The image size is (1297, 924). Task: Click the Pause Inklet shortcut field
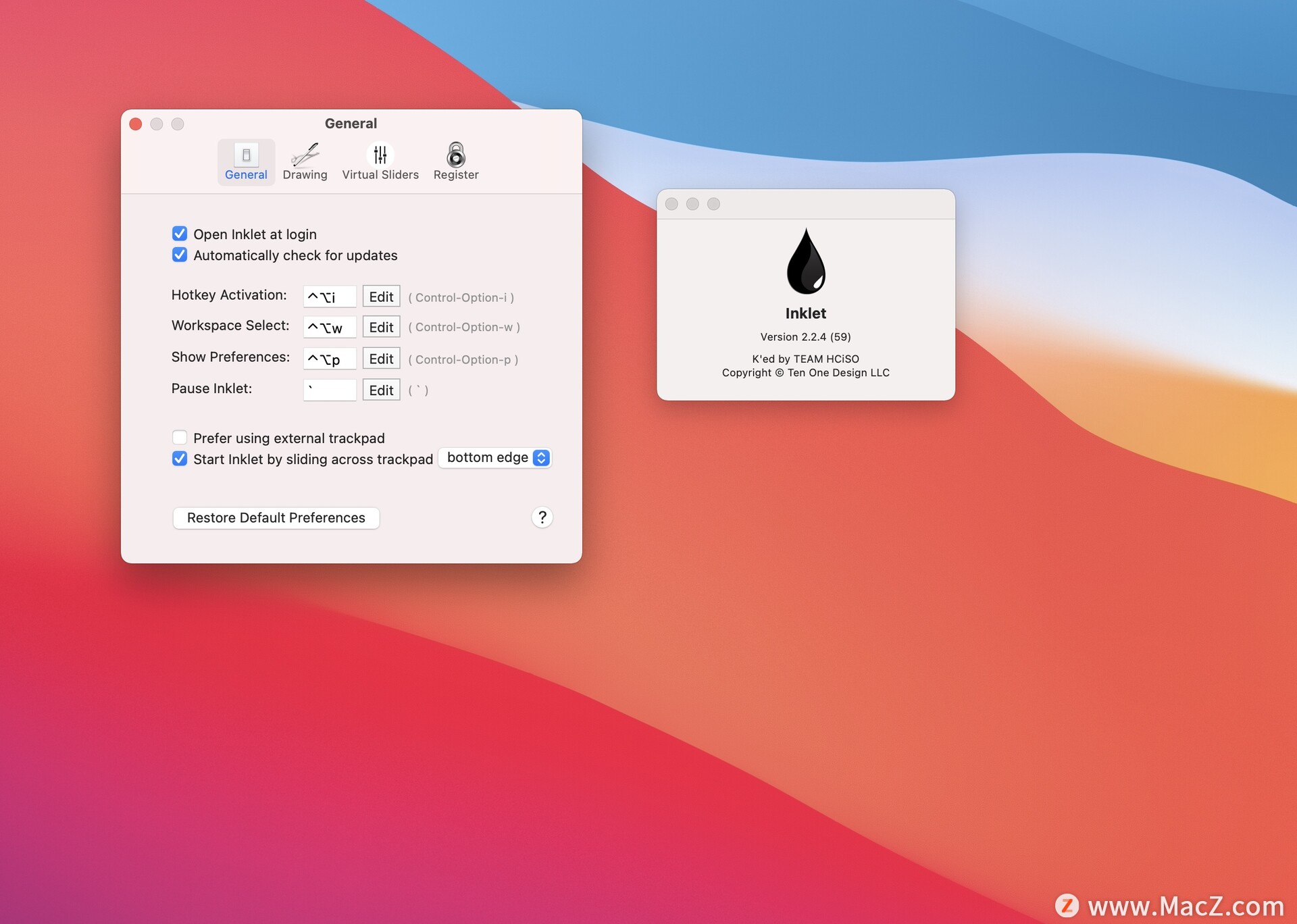click(x=330, y=390)
